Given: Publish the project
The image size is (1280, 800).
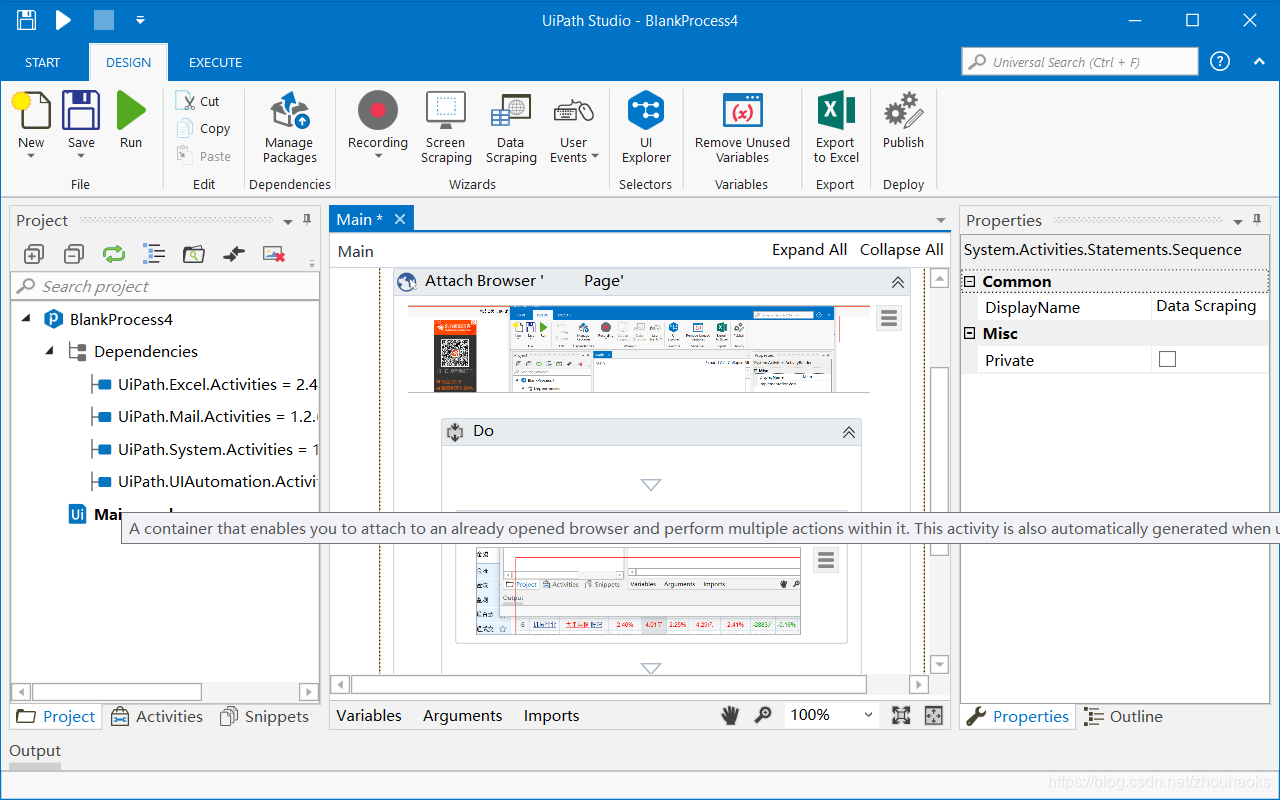Looking at the screenshot, I should [x=903, y=121].
